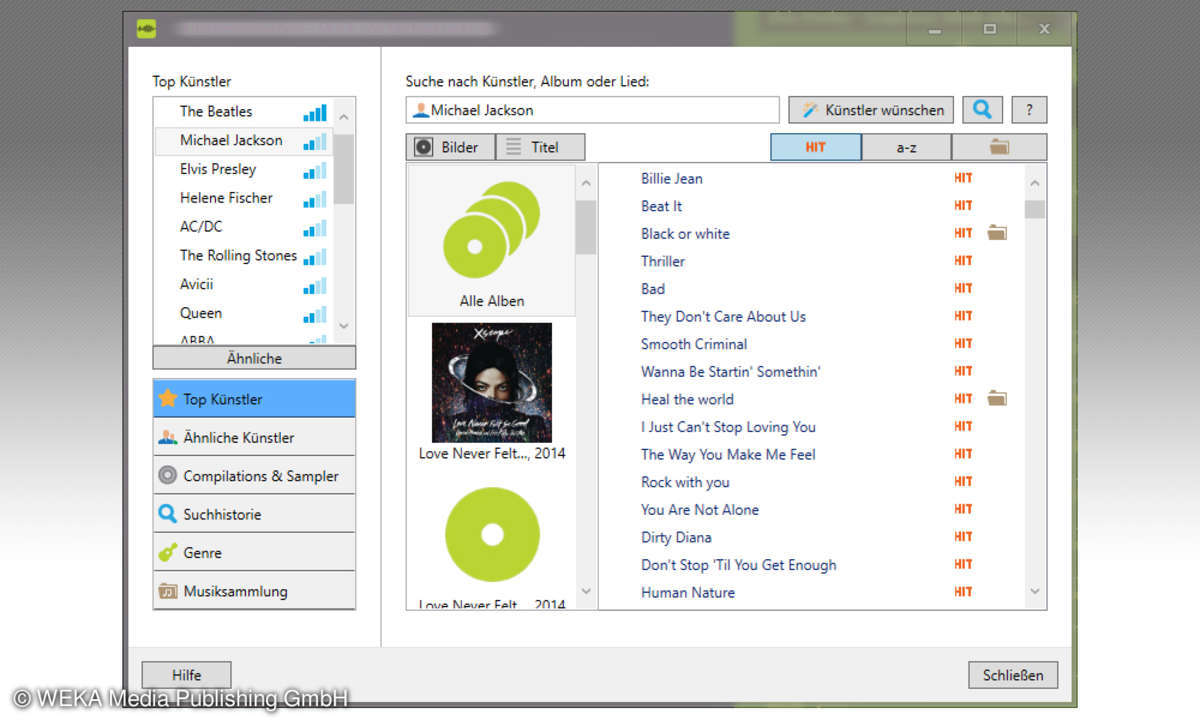Click the album list scroll-down arrow

586,592
